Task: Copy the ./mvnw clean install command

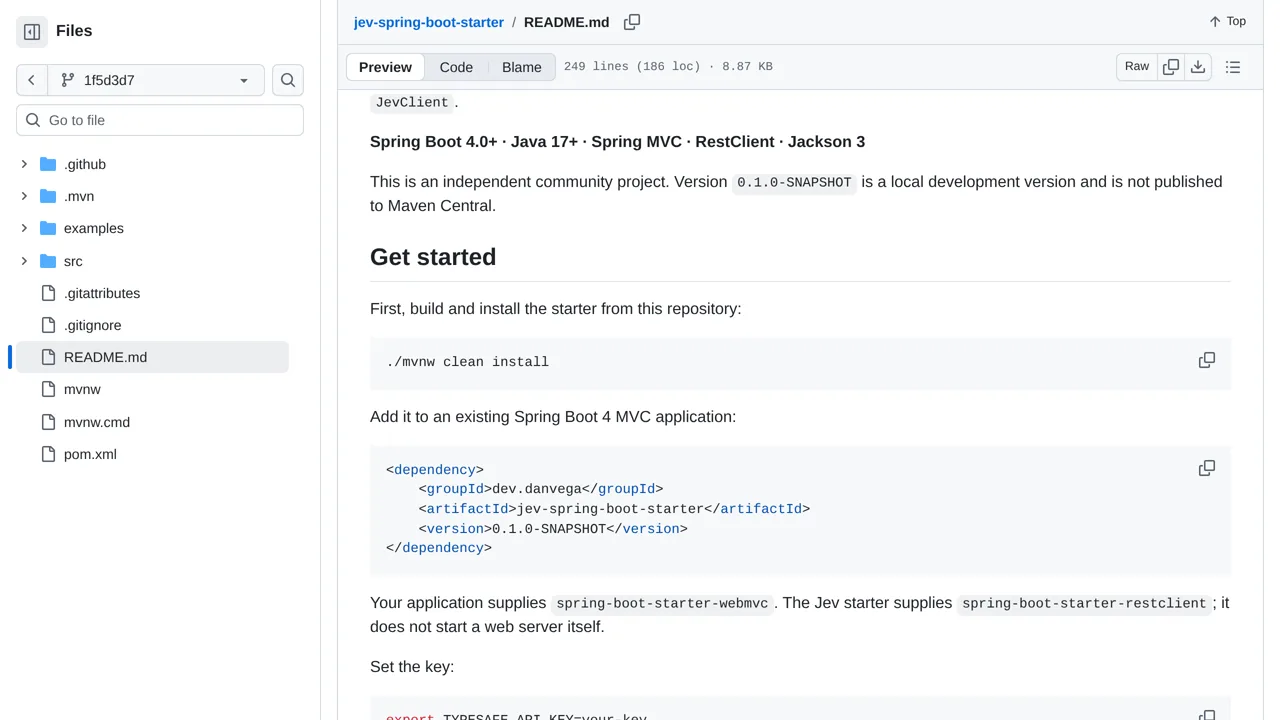Action: pos(1207,360)
